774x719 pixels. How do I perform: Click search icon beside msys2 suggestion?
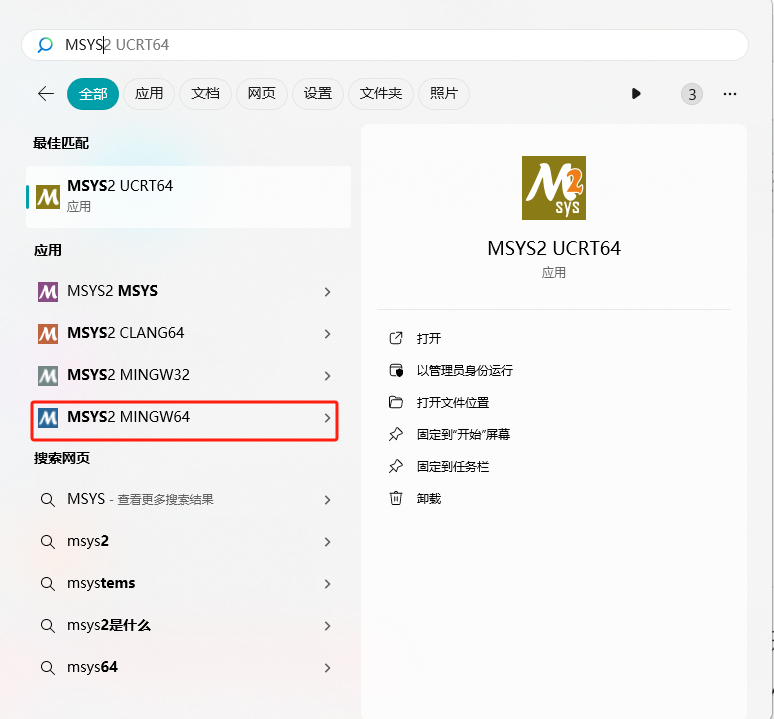tap(47, 542)
